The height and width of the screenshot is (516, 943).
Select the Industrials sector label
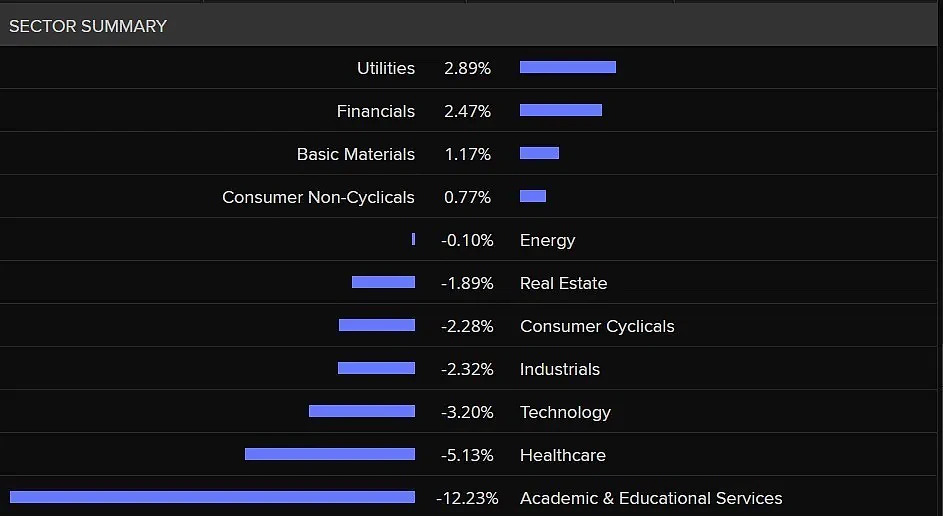(x=560, y=369)
